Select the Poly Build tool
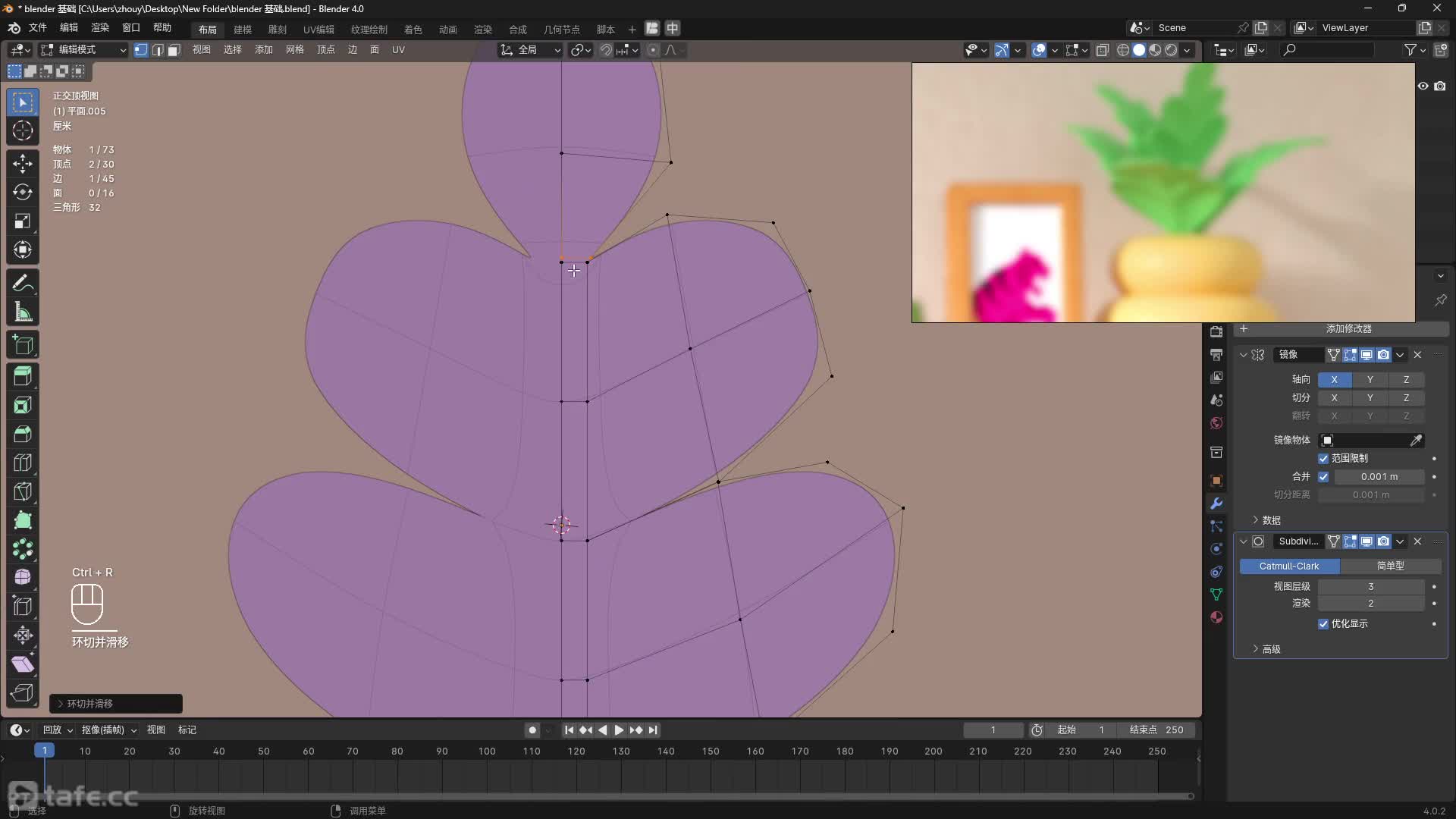Viewport: 1456px width, 819px height. (x=23, y=520)
